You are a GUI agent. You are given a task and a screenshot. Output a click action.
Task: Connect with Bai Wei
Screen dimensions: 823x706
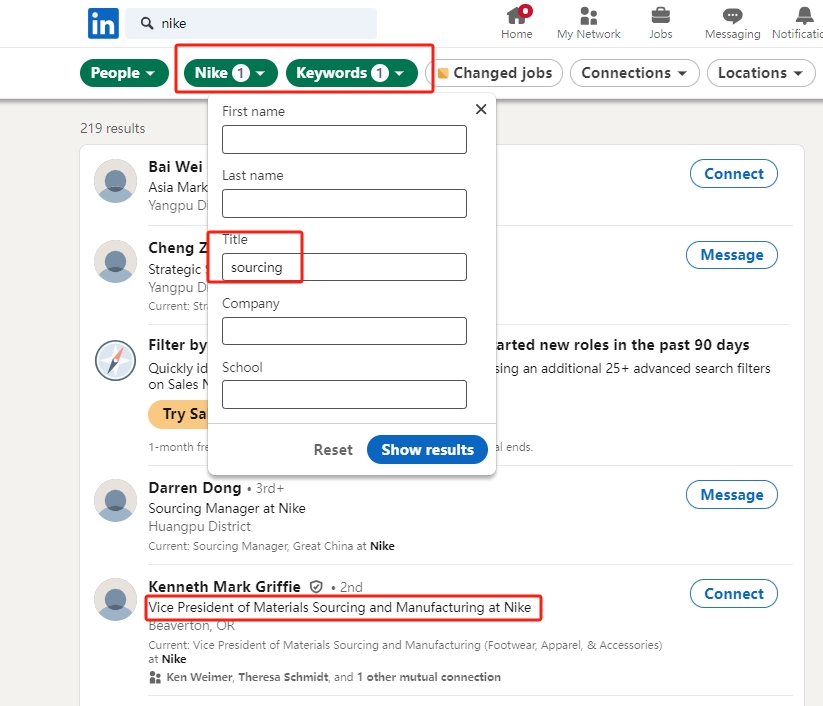(x=733, y=174)
